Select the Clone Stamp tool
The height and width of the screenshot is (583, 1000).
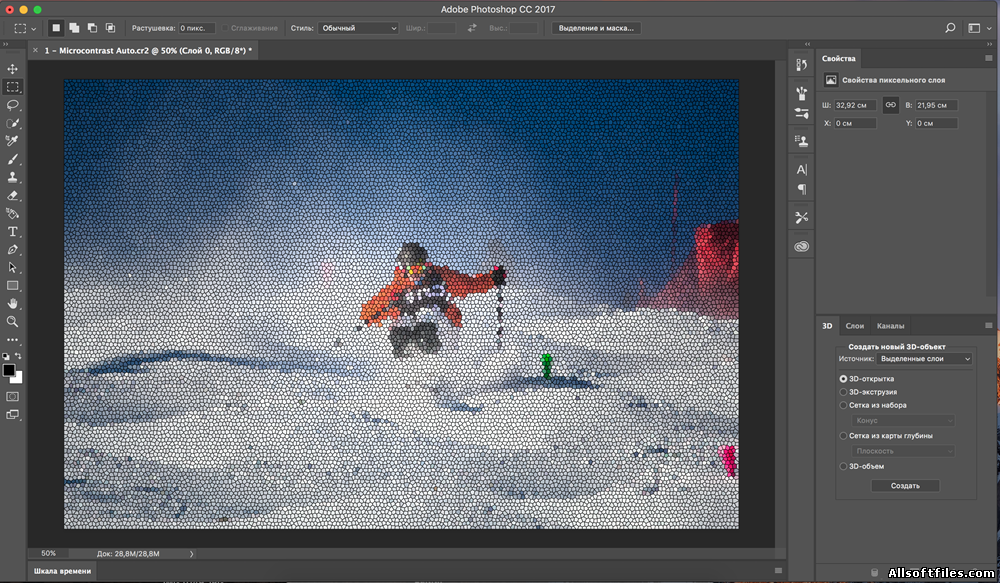pyautogui.click(x=13, y=177)
